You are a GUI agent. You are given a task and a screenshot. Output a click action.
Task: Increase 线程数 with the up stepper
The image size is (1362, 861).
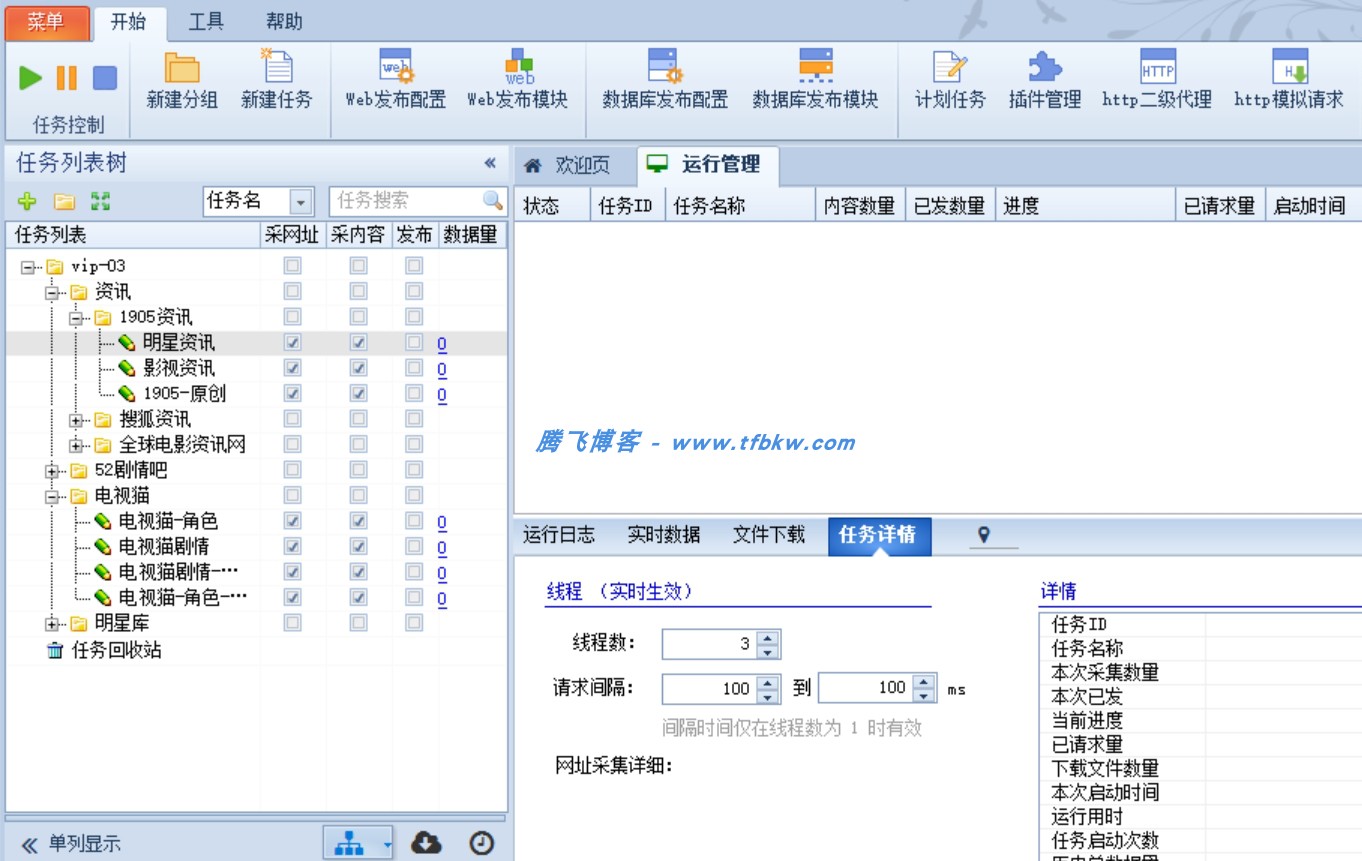[x=768, y=638]
